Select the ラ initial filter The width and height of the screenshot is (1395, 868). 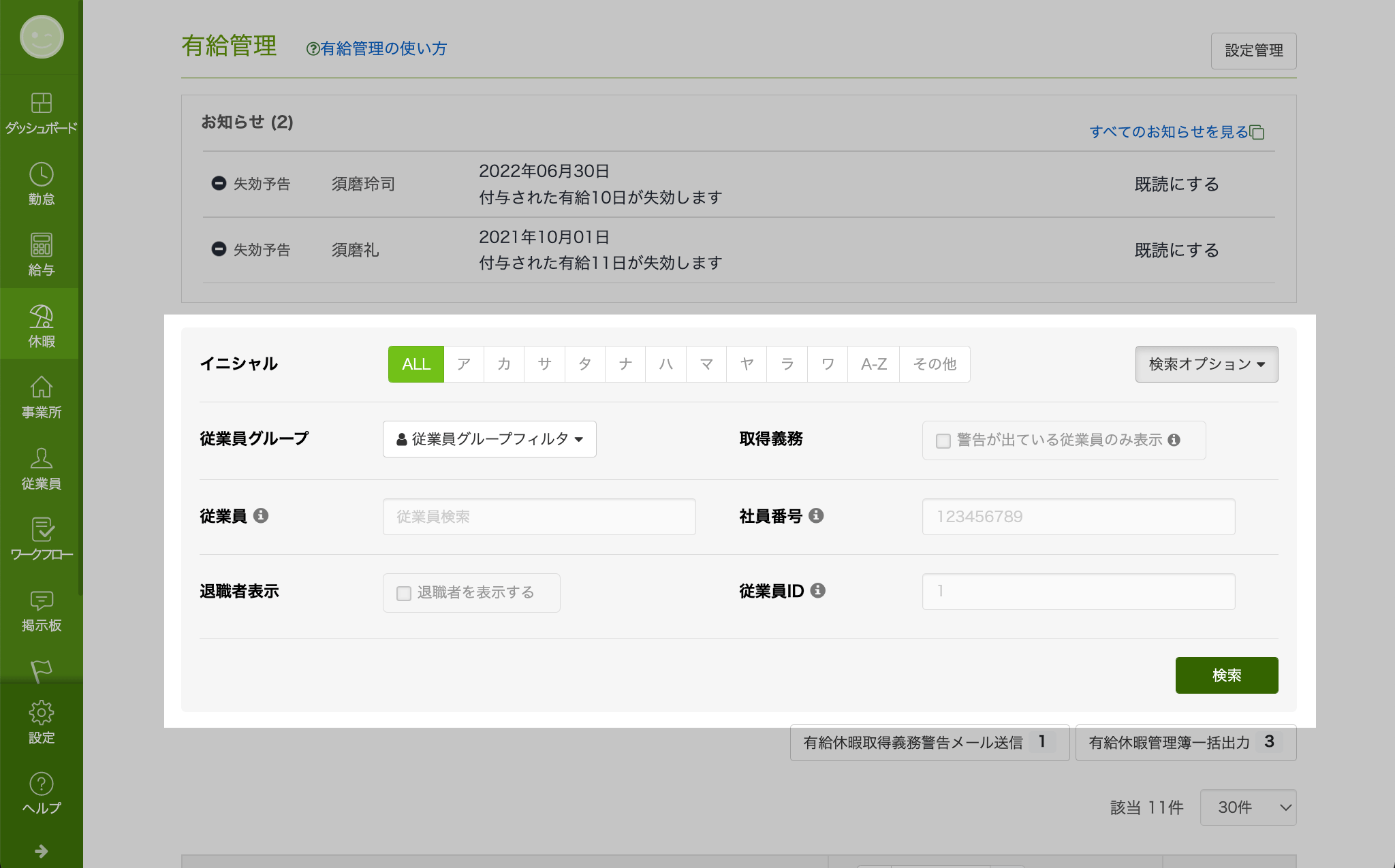[787, 364]
